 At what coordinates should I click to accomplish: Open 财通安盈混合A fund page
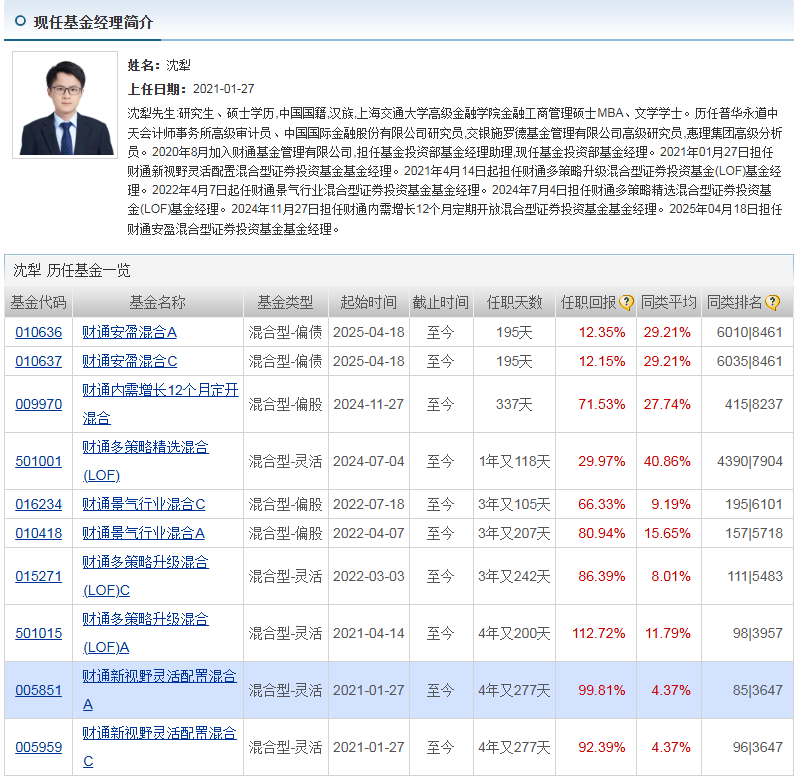coord(129,332)
